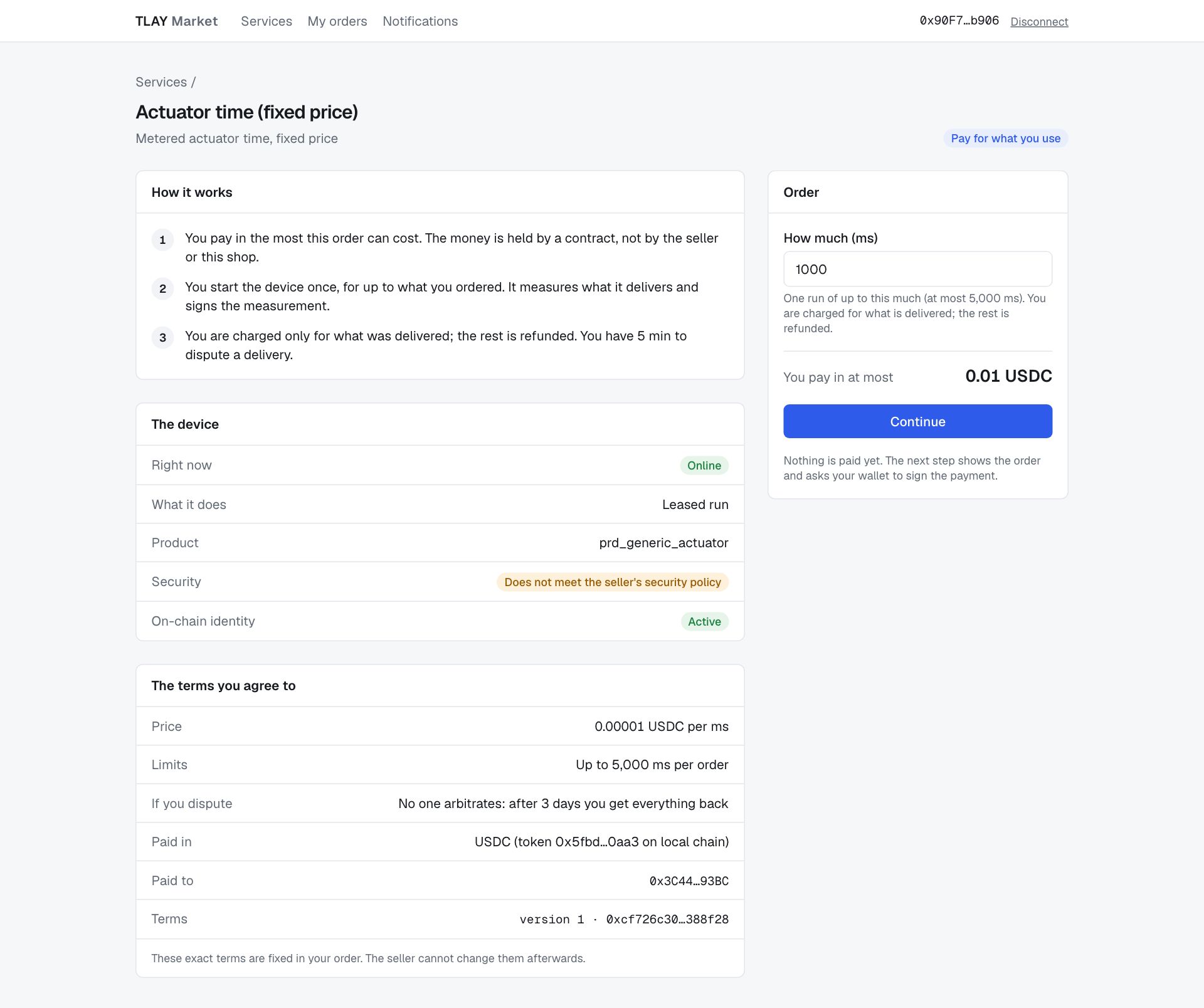Click Up to 5,000 ms per order
Viewport: 1204px width, 1008px height.
tap(652, 765)
